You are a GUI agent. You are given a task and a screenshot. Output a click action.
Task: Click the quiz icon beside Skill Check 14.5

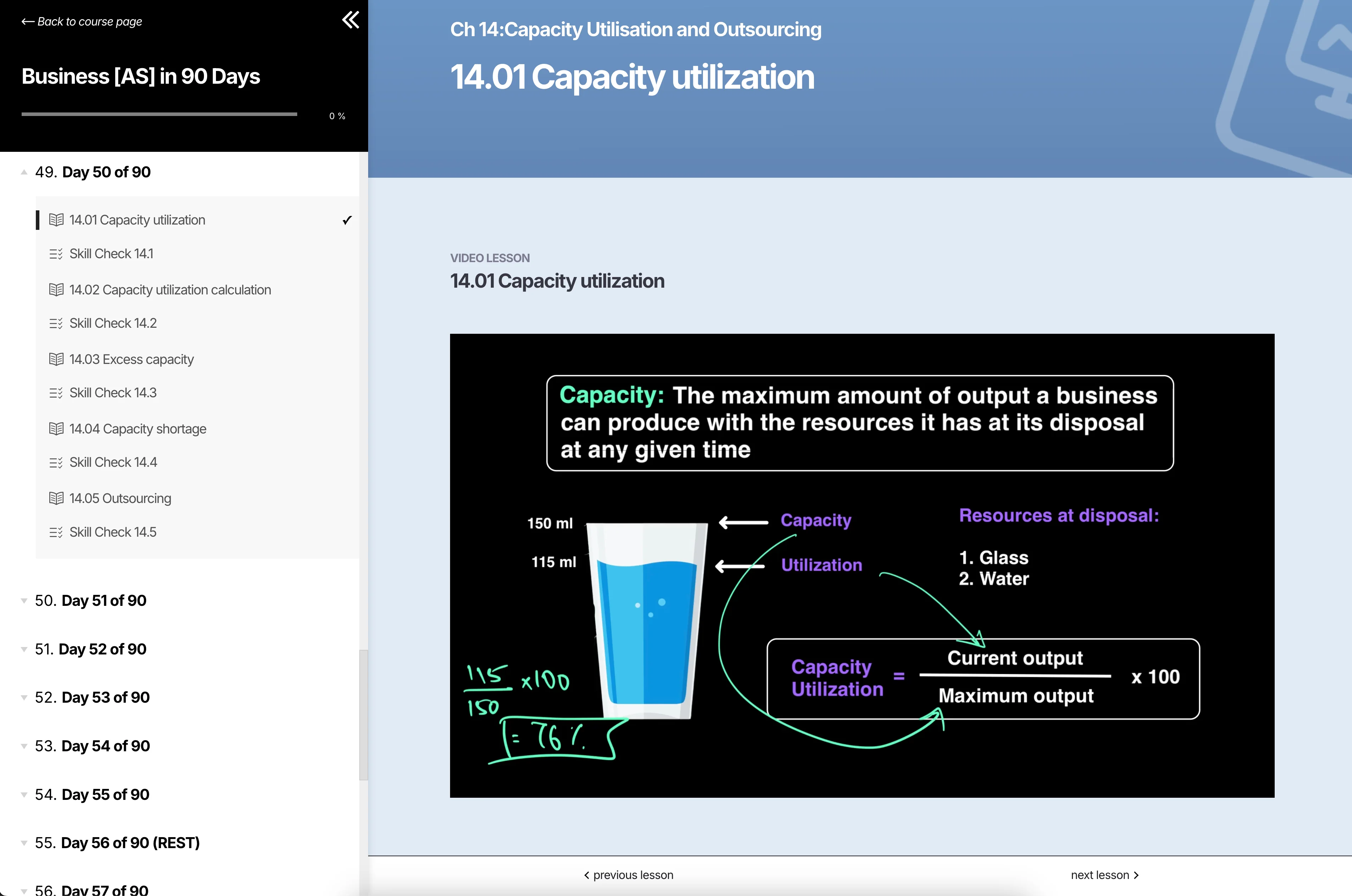coord(56,532)
